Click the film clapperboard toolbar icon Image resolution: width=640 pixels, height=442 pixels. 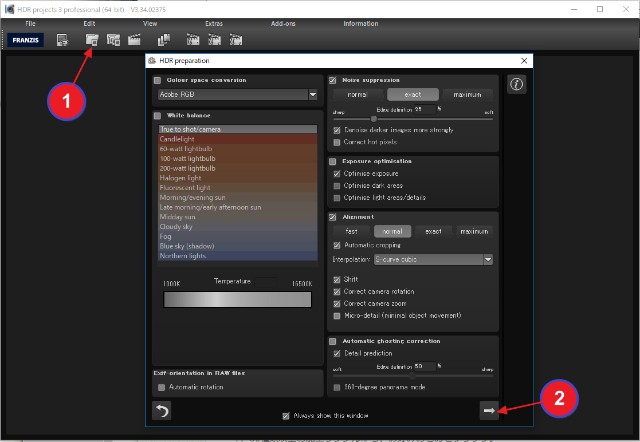134,41
